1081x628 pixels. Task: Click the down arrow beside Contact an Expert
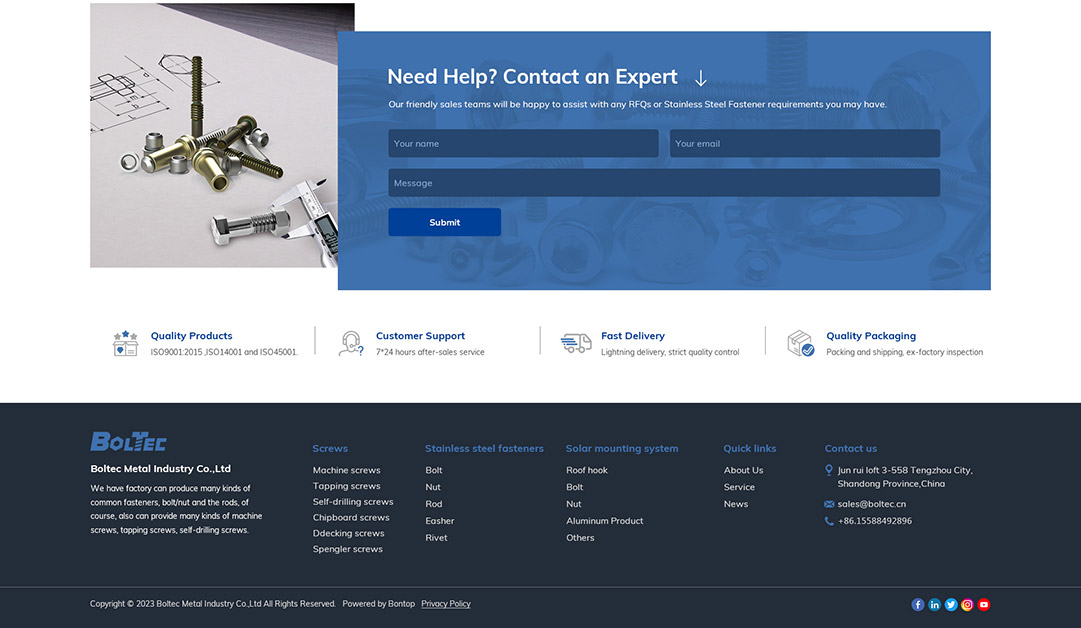701,78
